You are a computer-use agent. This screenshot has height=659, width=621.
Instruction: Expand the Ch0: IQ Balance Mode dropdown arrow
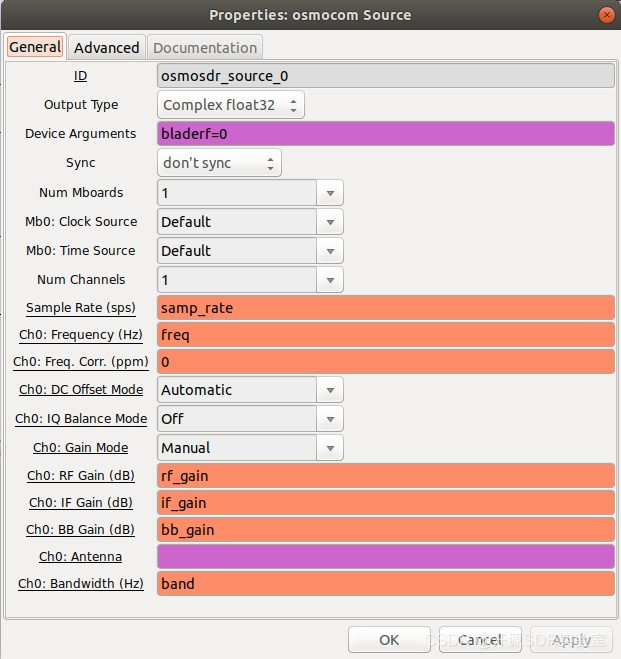click(330, 419)
